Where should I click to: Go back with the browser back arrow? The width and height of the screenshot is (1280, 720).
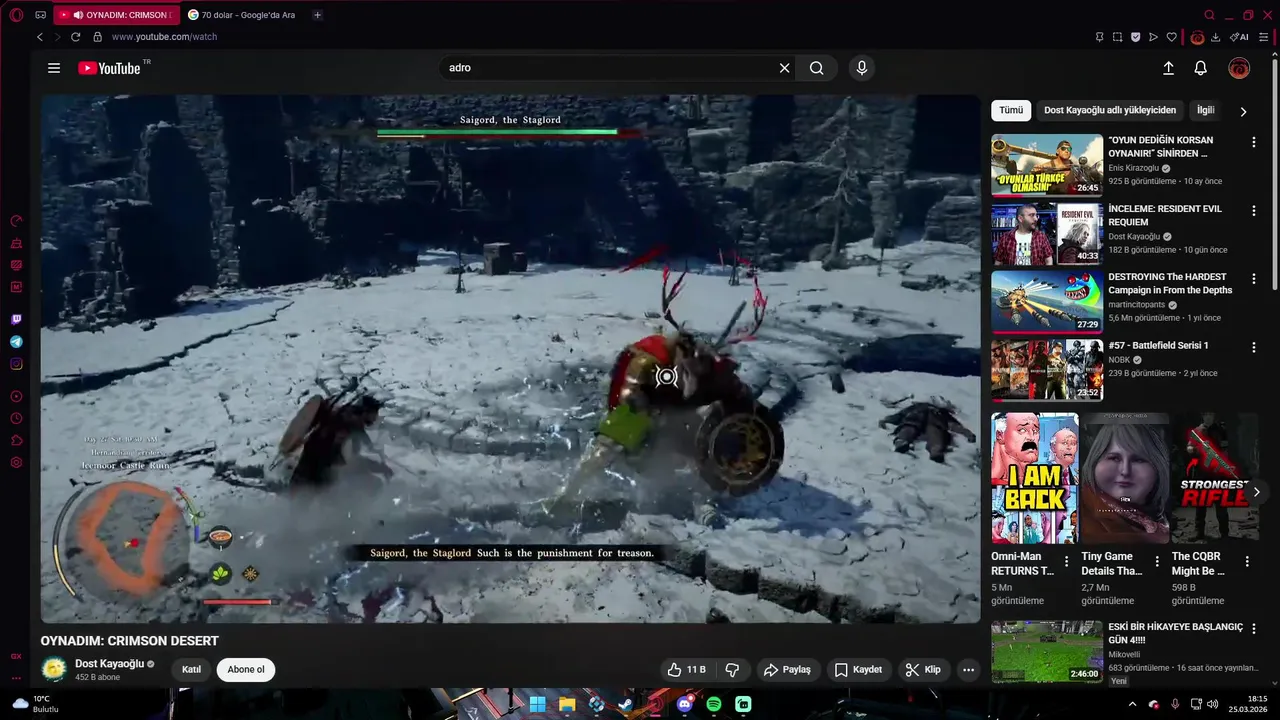point(40,37)
